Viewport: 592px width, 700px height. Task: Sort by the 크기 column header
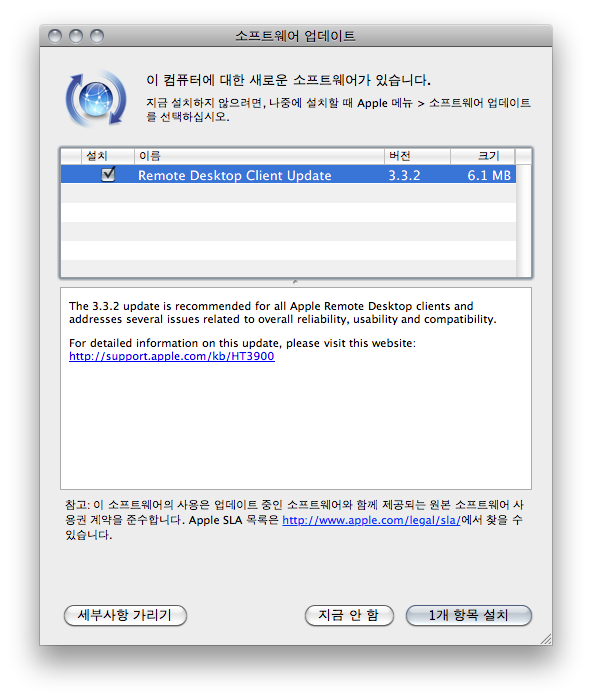tap(483, 156)
